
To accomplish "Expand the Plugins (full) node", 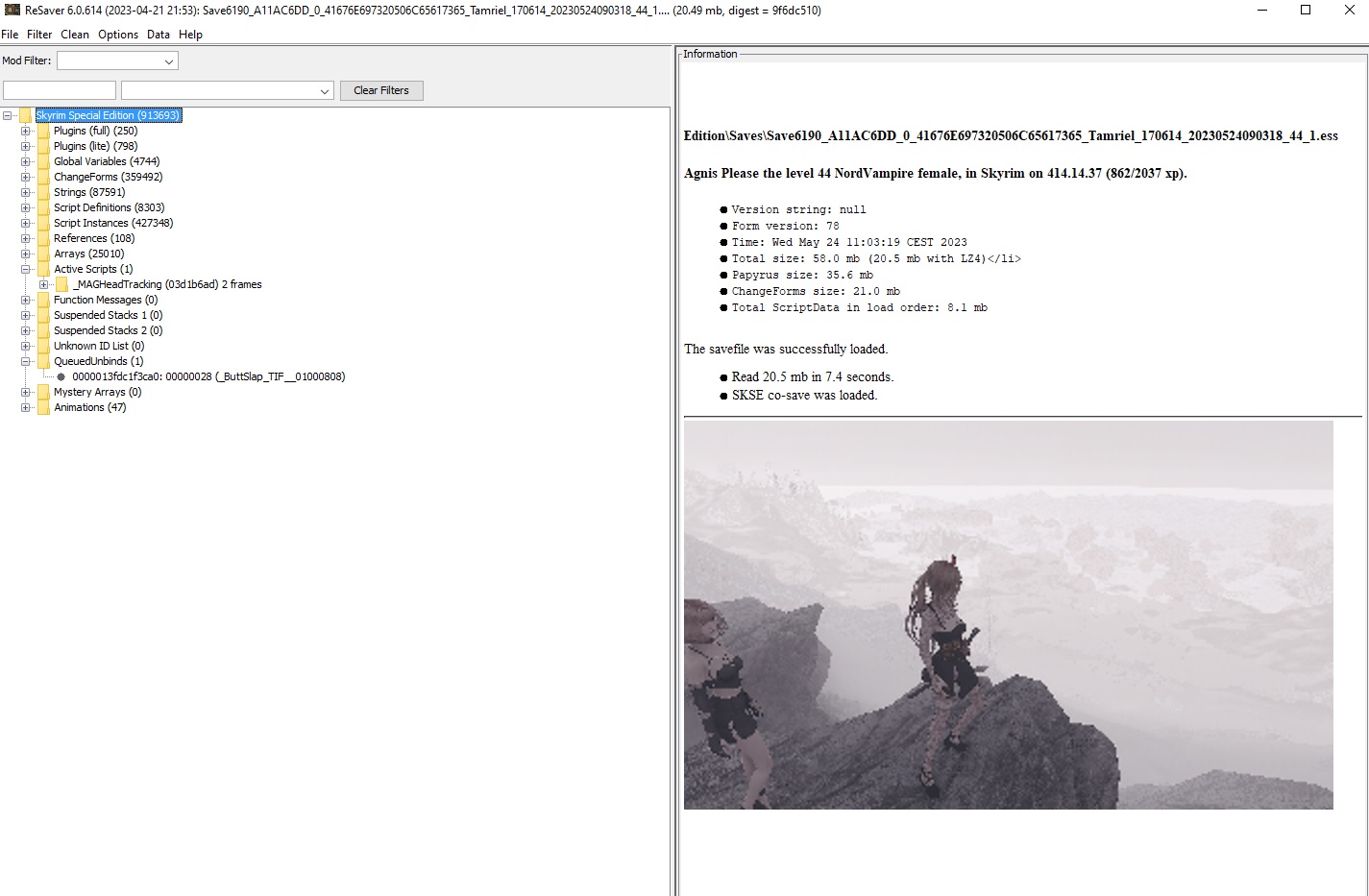I will [26, 131].
